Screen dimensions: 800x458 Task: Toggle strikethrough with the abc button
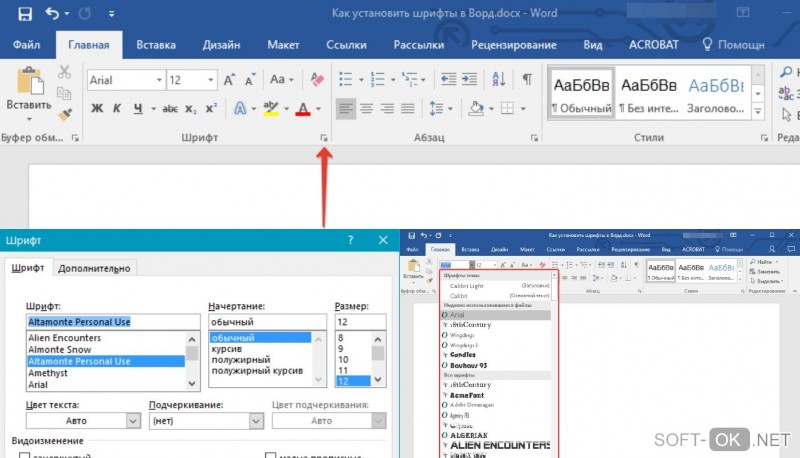pyautogui.click(x=170, y=108)
